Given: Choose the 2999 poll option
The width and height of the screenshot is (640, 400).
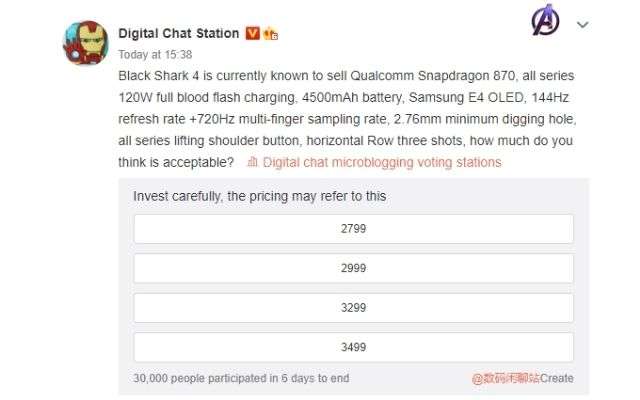Looking at the screenshot, I should click(x=353, y=268).
